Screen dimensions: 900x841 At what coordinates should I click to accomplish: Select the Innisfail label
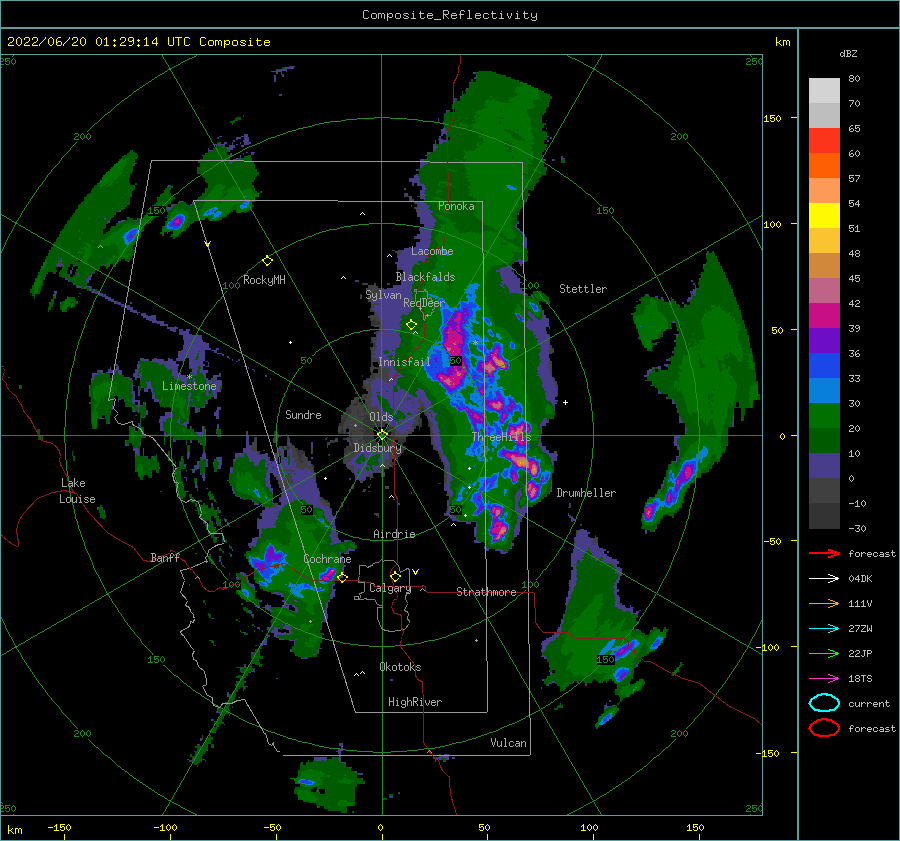(x=404, y=362)
